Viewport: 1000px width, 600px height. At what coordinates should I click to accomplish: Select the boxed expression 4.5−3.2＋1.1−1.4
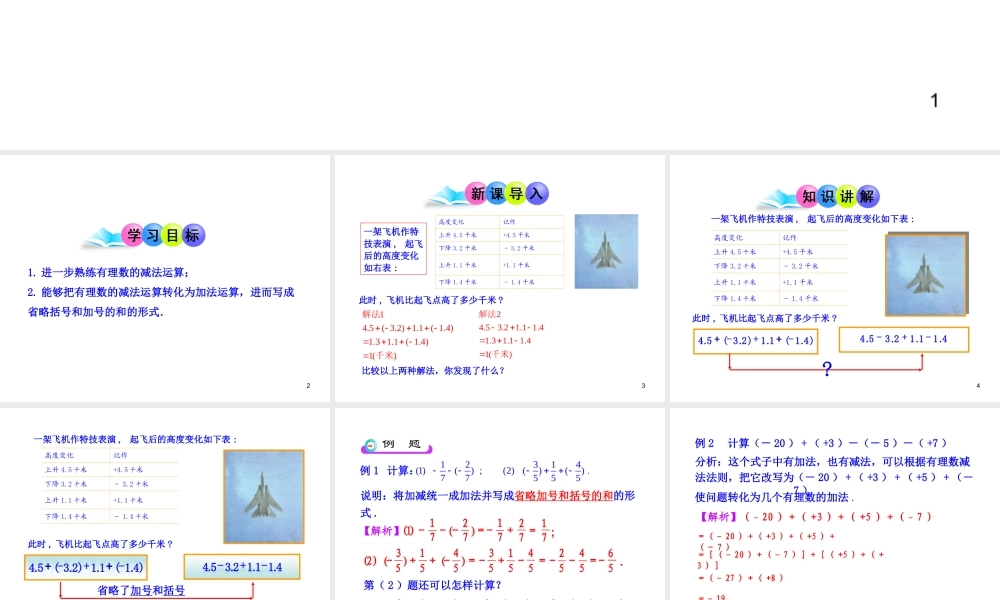[x=903, y=338]
